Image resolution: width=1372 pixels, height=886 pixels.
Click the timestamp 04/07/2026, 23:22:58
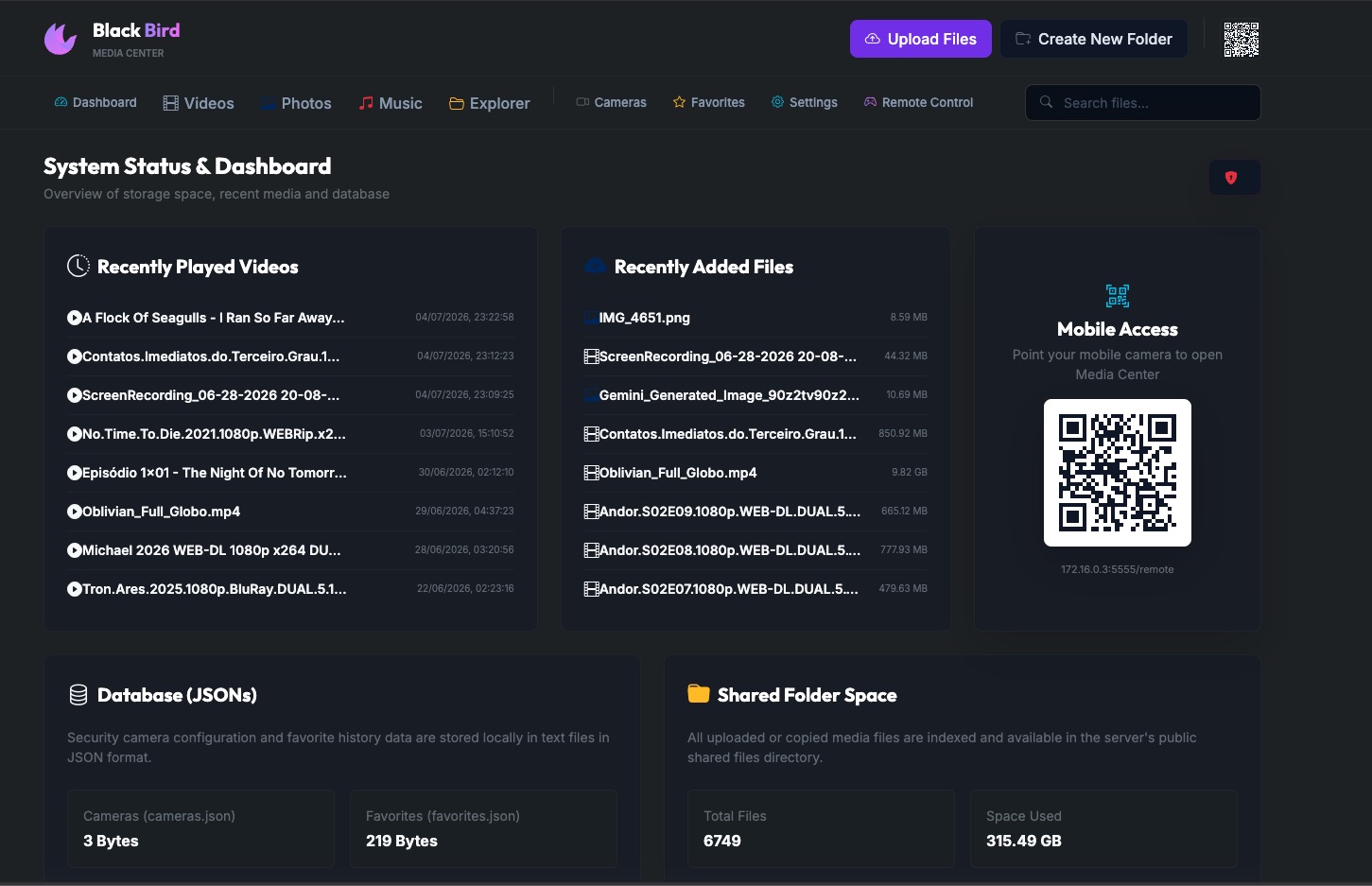point(464,318)
